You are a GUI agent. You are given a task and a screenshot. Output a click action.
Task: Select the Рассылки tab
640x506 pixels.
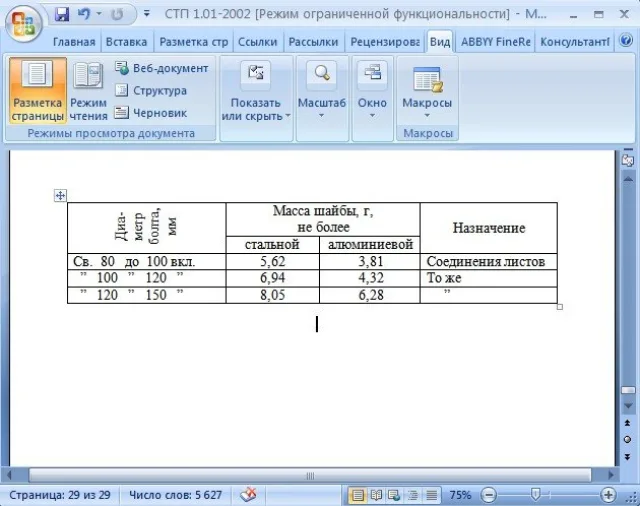tap(313, 42)
